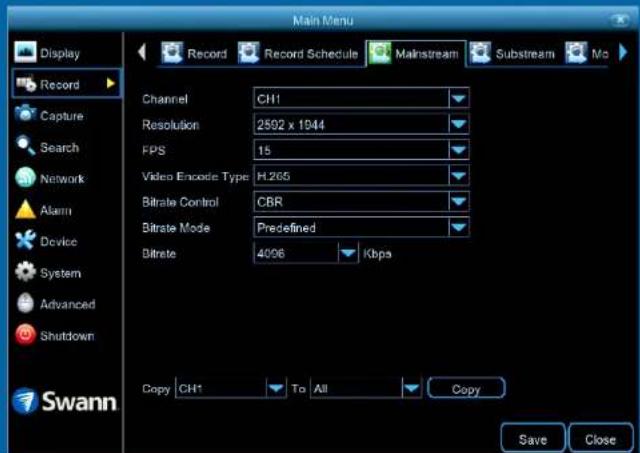Click the Display monitor icon in sidebar
The image size is (640, 453).
25,52
